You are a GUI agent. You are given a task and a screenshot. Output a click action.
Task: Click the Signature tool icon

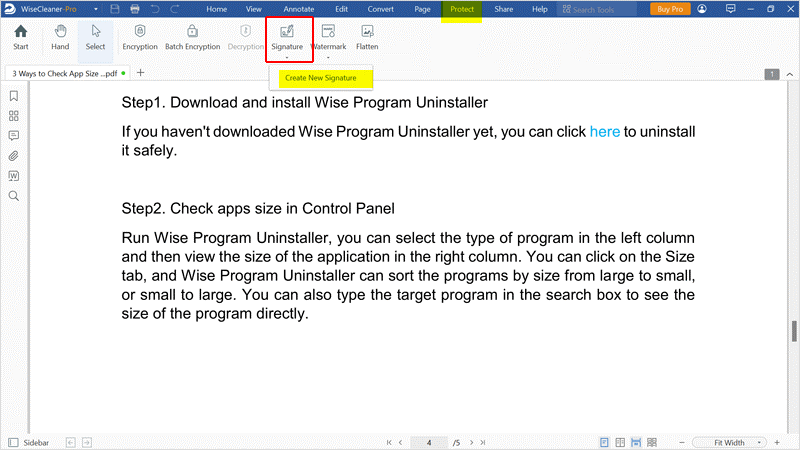[287, 32]
